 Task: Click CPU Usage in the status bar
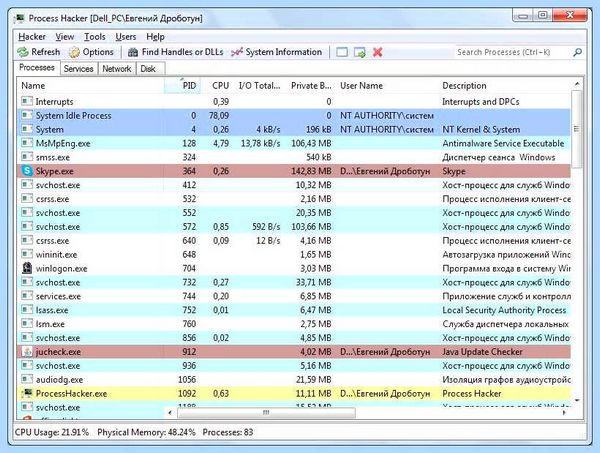52,432
